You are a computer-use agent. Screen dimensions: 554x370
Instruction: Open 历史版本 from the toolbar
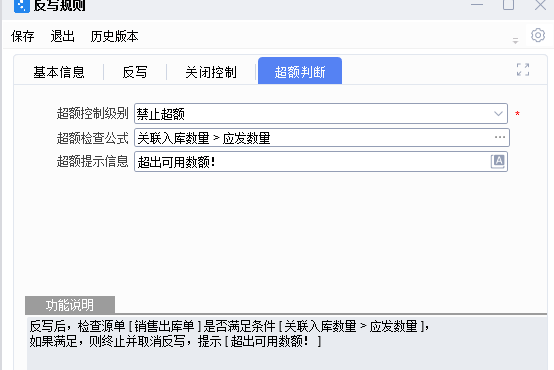click(x=114, y=36)
